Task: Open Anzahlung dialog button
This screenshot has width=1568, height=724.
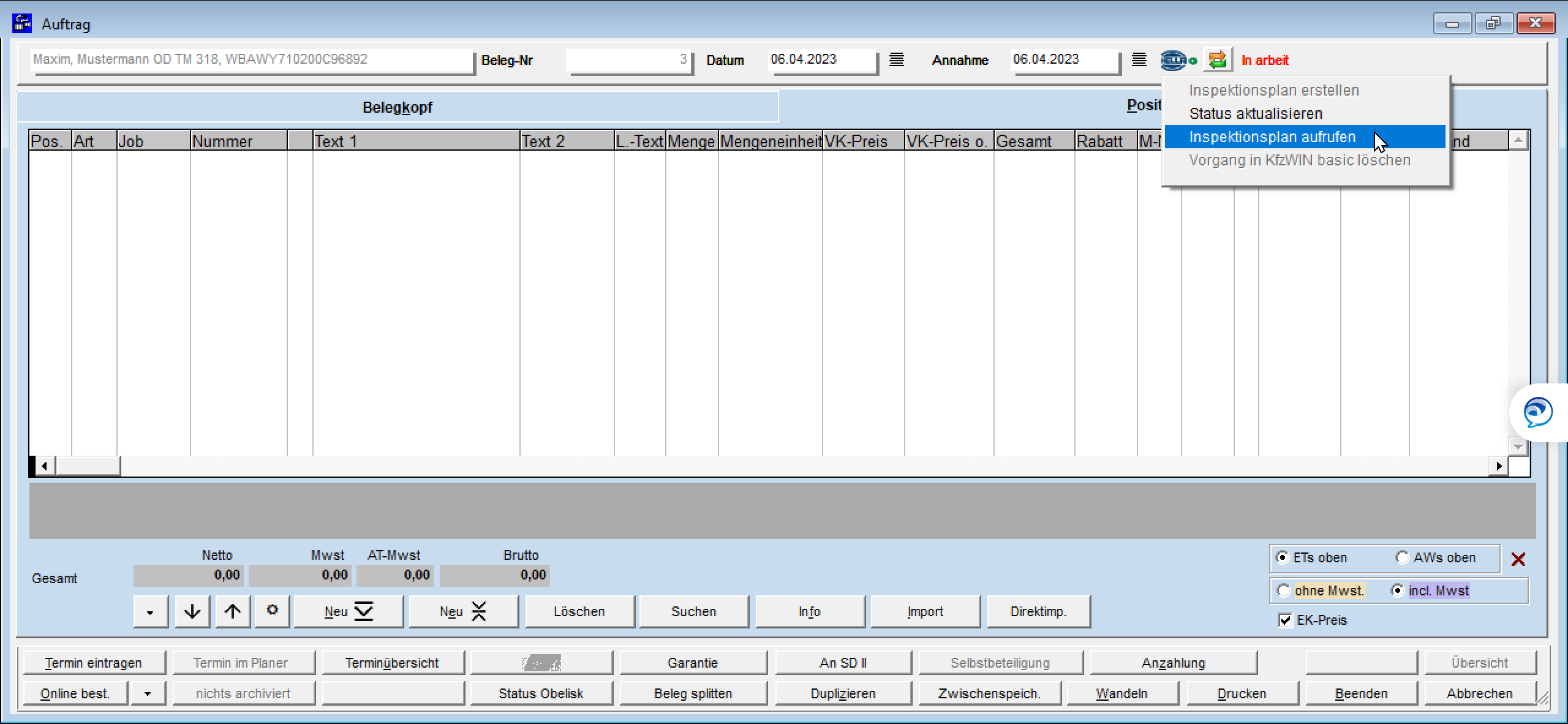Action: tap(1174, 663)
